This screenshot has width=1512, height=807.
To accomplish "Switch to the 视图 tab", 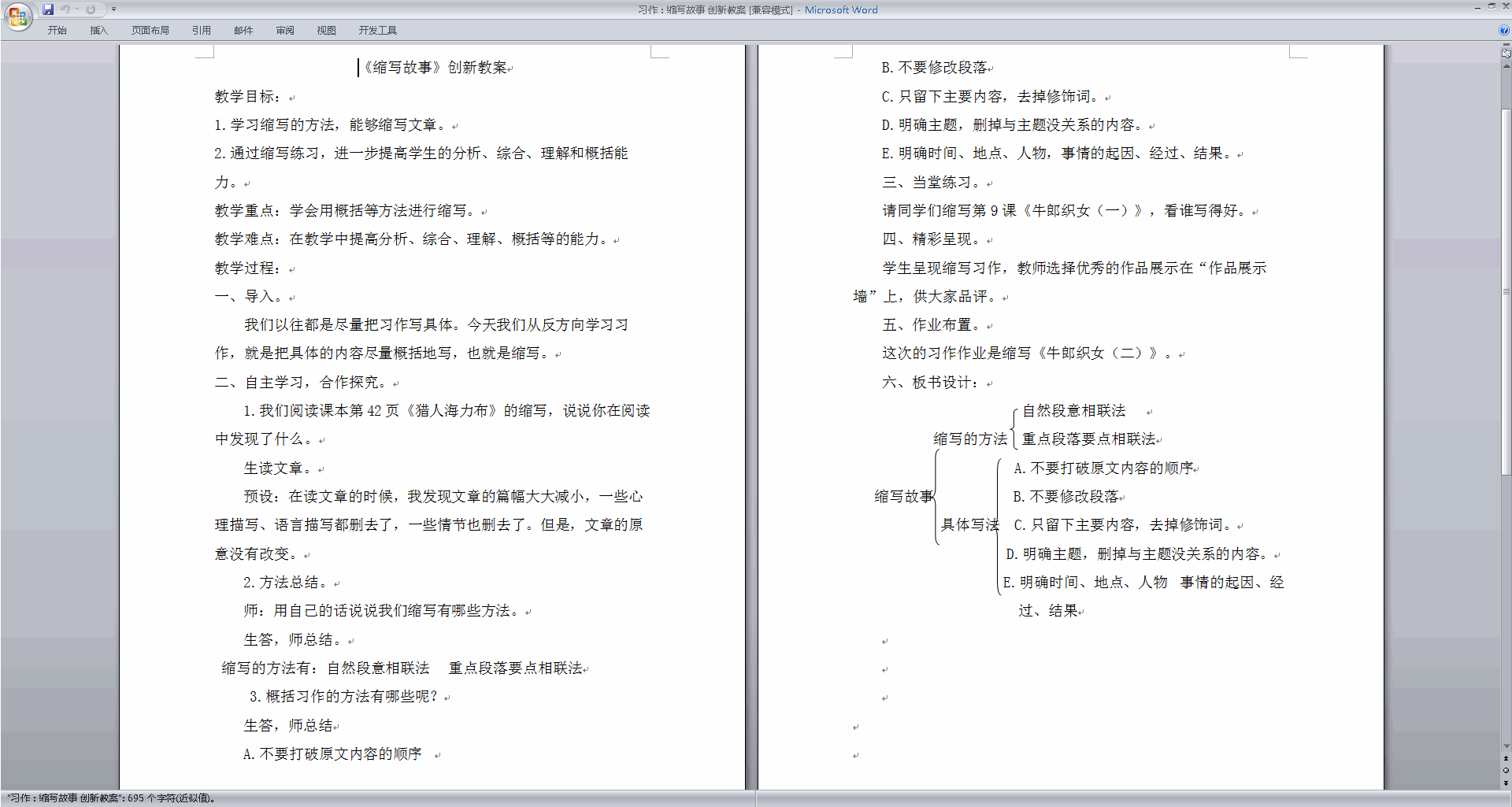I will coord(327,30).
